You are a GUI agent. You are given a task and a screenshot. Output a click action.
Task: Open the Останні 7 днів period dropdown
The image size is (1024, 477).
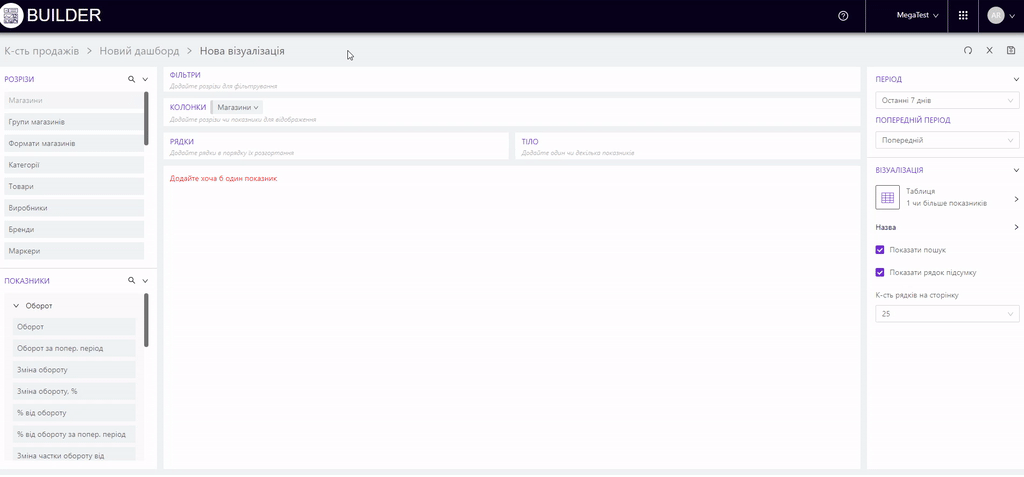click(x=946, y=100)
